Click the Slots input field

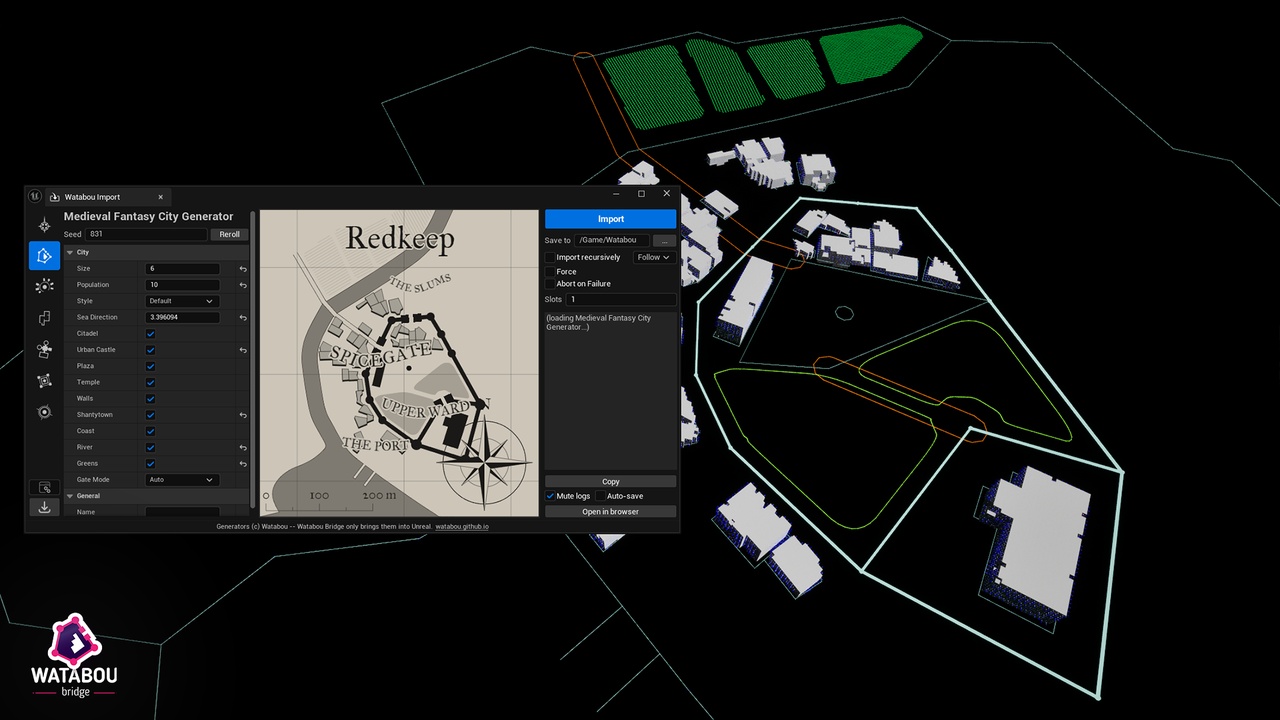(x=621, y=300)
